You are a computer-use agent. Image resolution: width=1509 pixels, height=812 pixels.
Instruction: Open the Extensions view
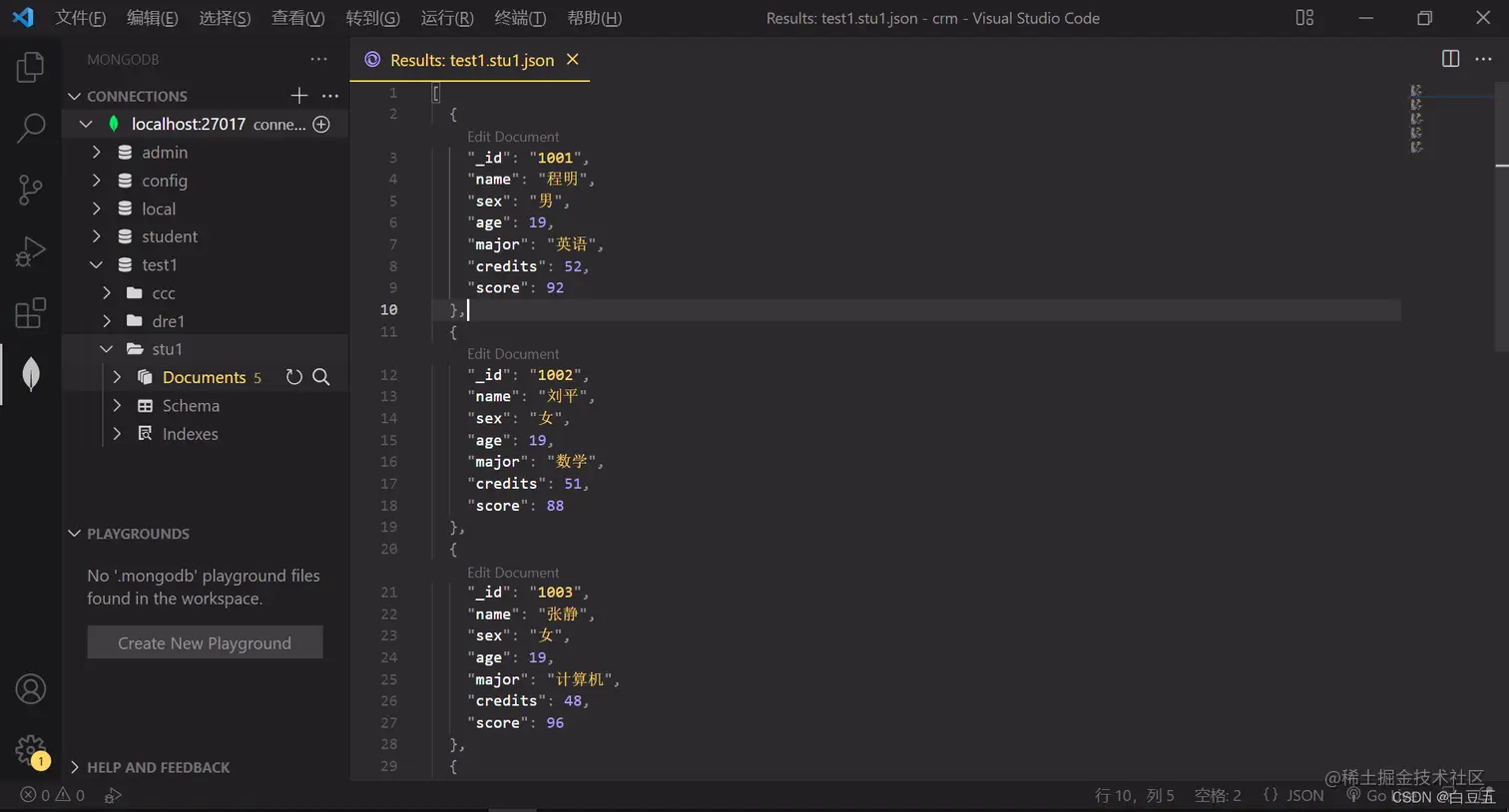31,313
